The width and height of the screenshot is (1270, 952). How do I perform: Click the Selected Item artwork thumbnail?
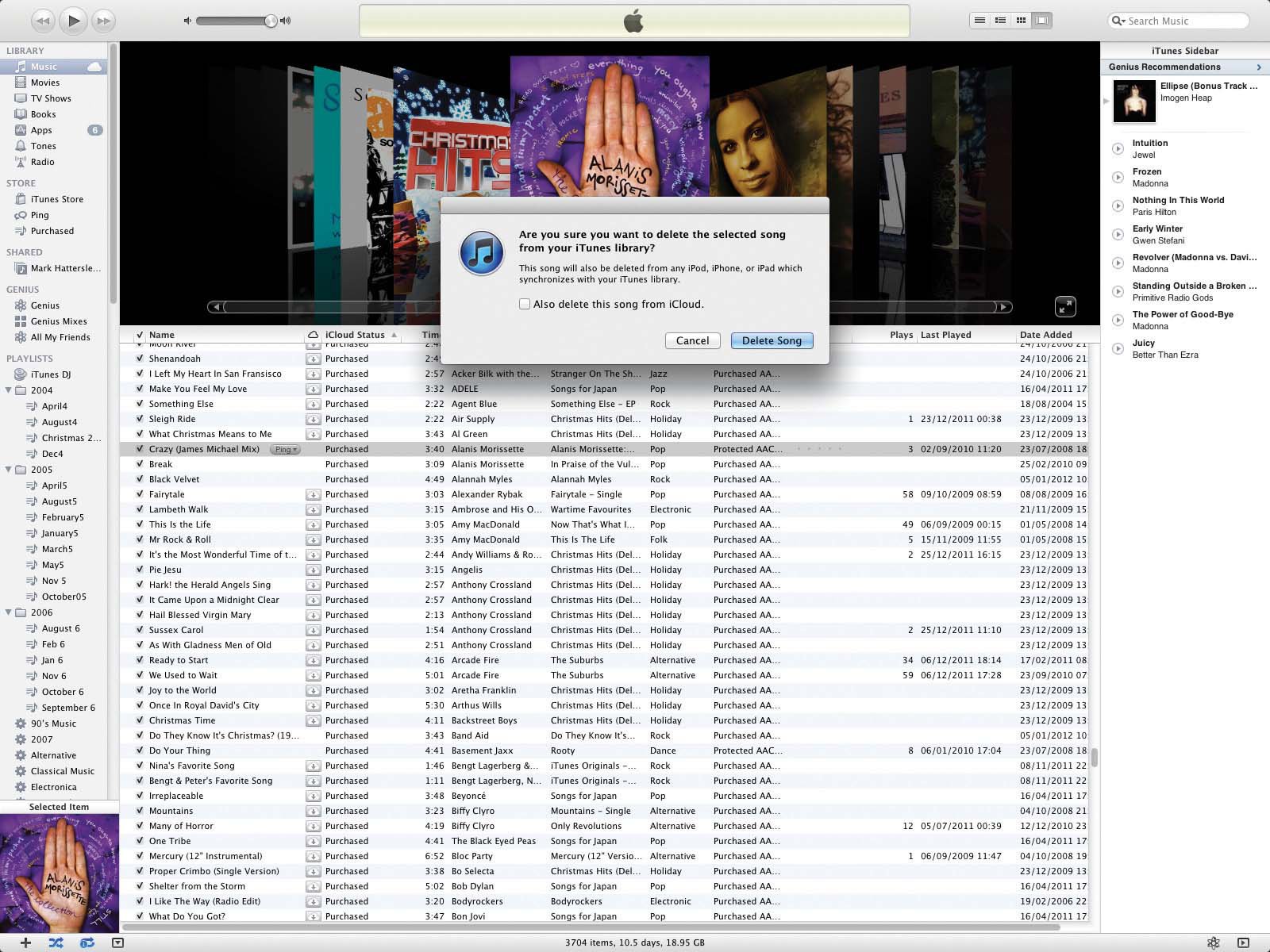(60, 873)
